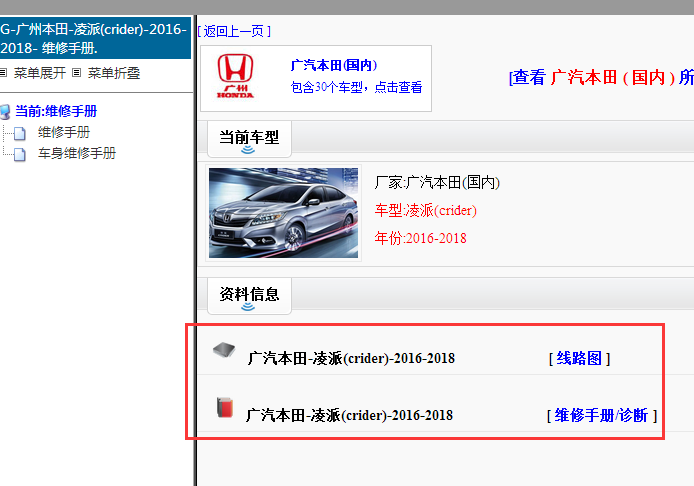The width and height of the screenshot is (694, 486).
Task: Open 车身维修手册 tree item
Action: 77,153
